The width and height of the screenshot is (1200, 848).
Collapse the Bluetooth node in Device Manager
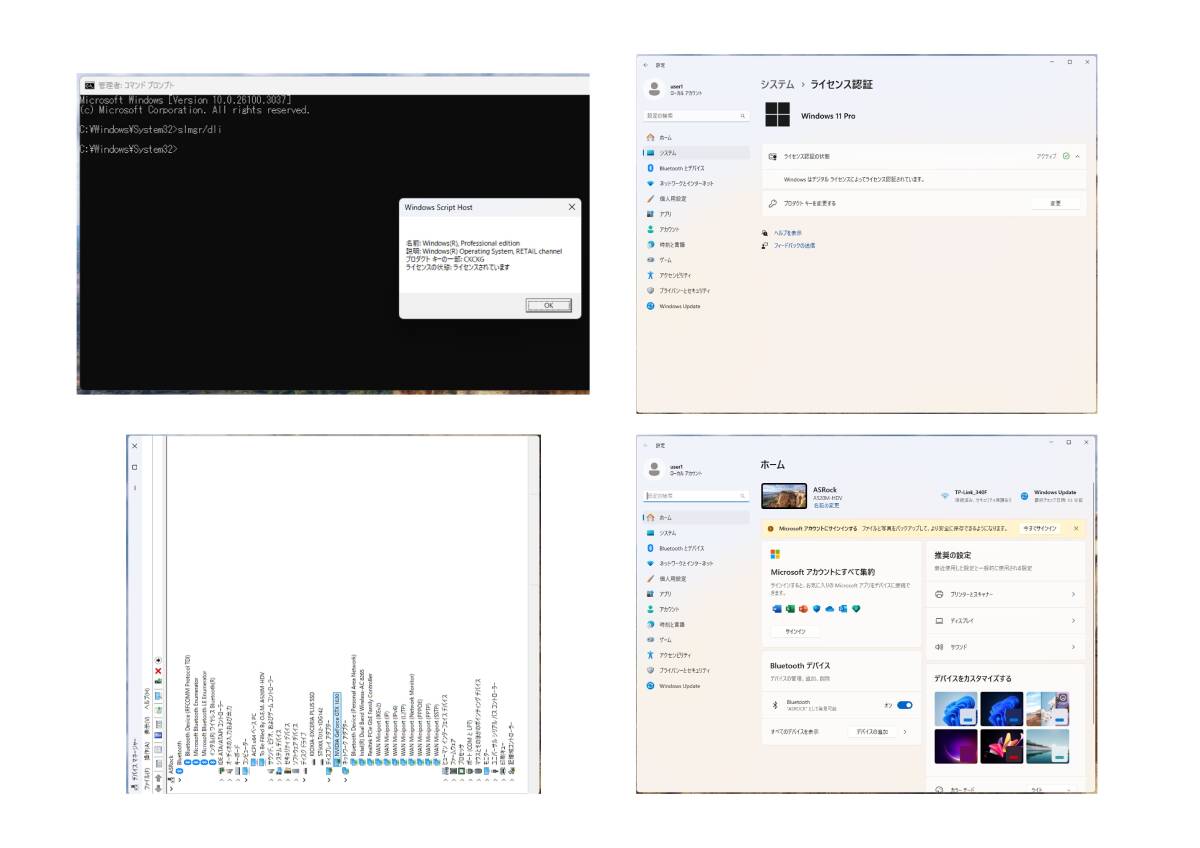(x=180, y=780)
